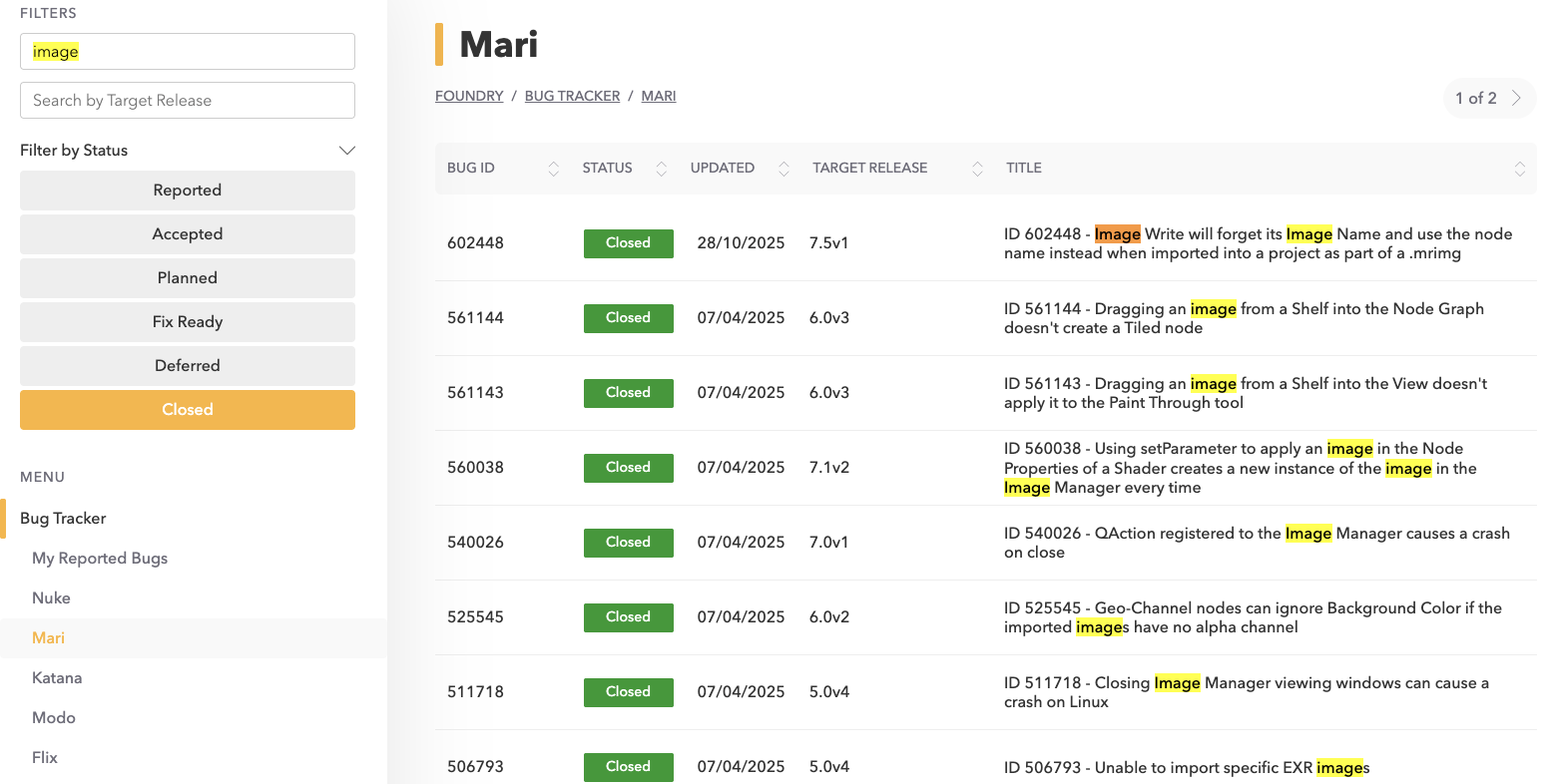Deselect the Closed status filter
Image resolution: width=1555 pixels, height=784 pixels.
point(188,410)
